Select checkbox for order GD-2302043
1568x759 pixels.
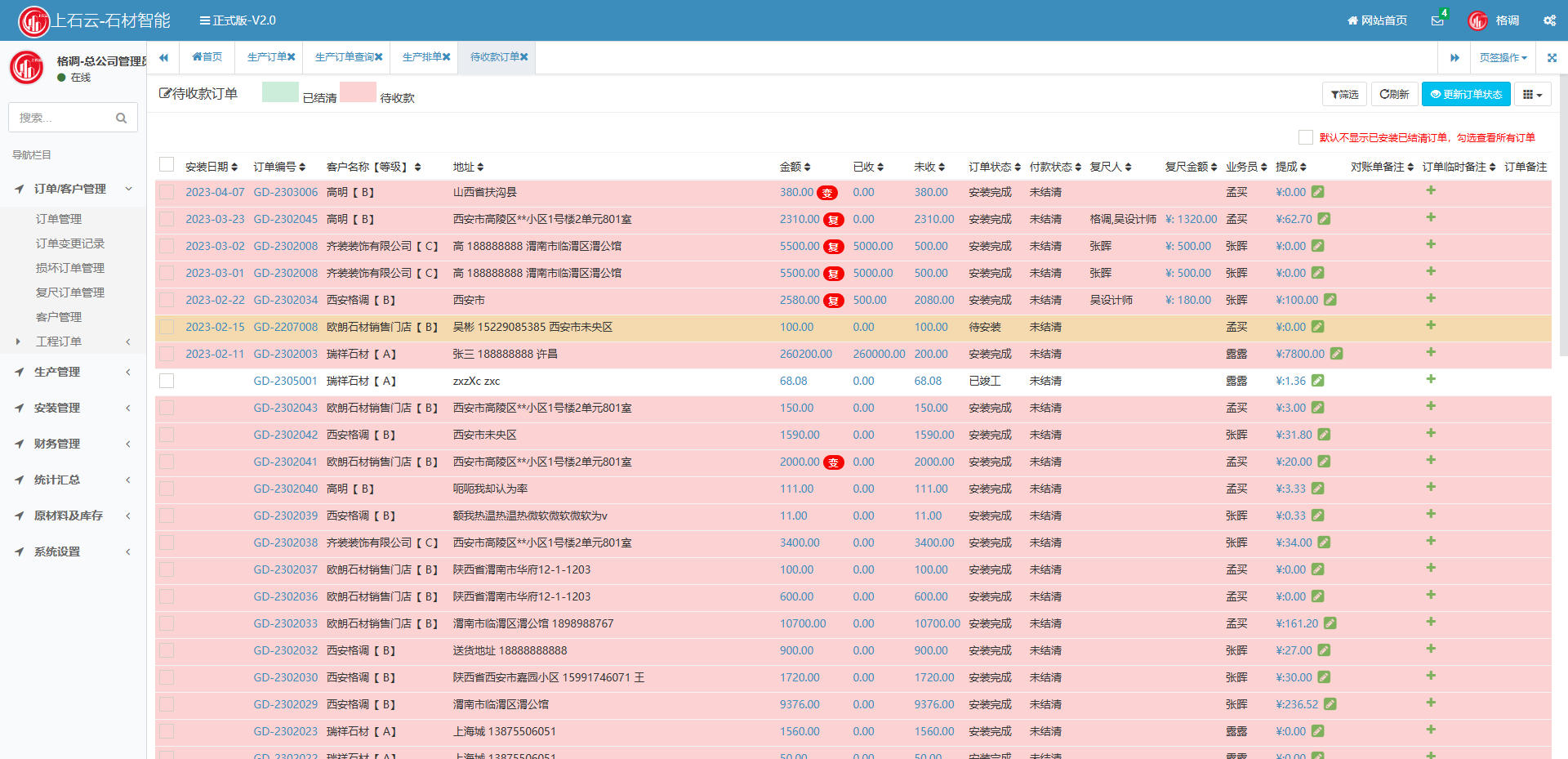(167, 408)
